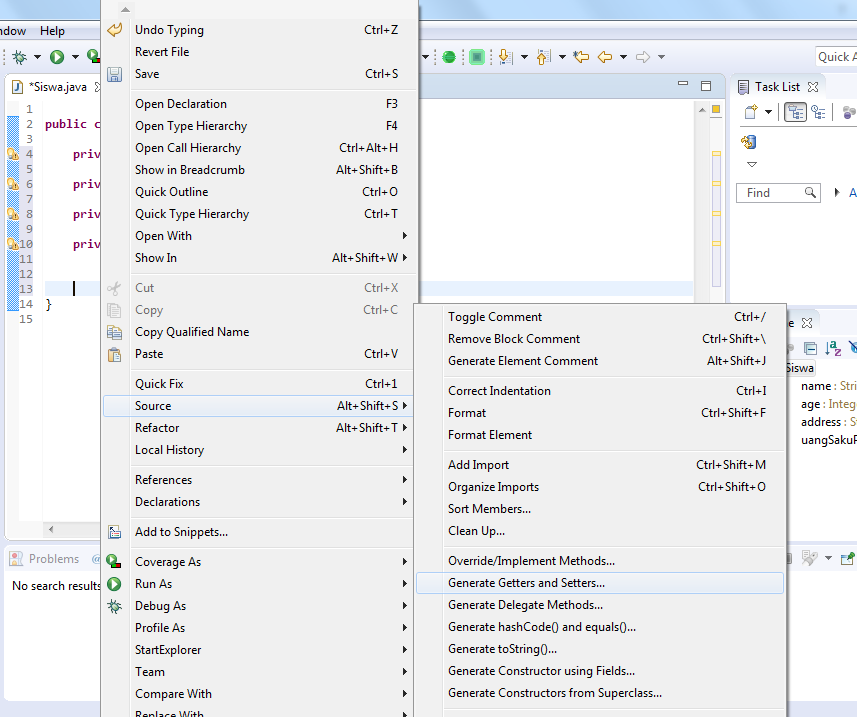This screenshot has width=857, height=717.
Task: Click the Quick Access search box
Action: (x=836, y=57)
